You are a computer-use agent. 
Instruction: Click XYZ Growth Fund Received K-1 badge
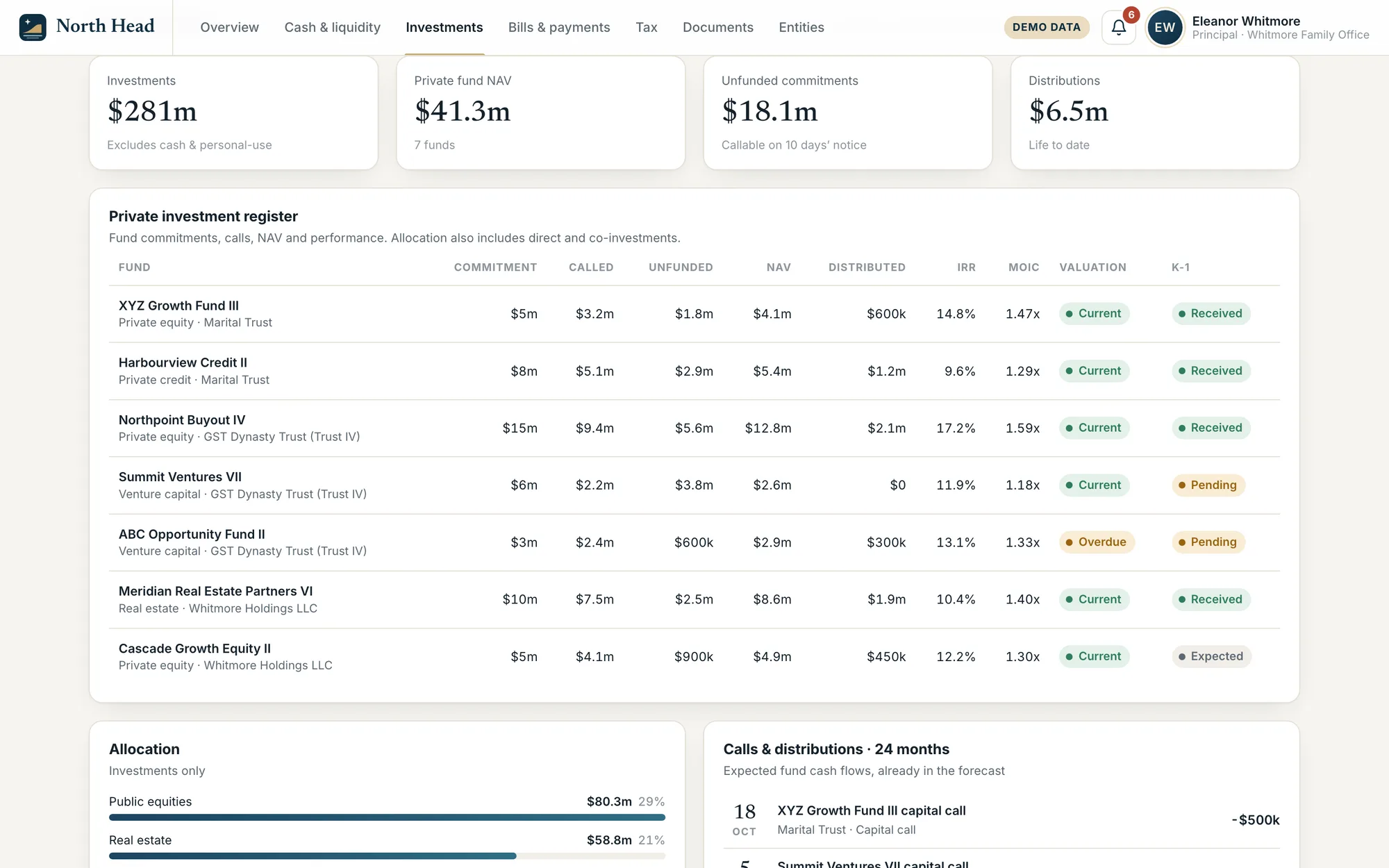pos(1211,314)
